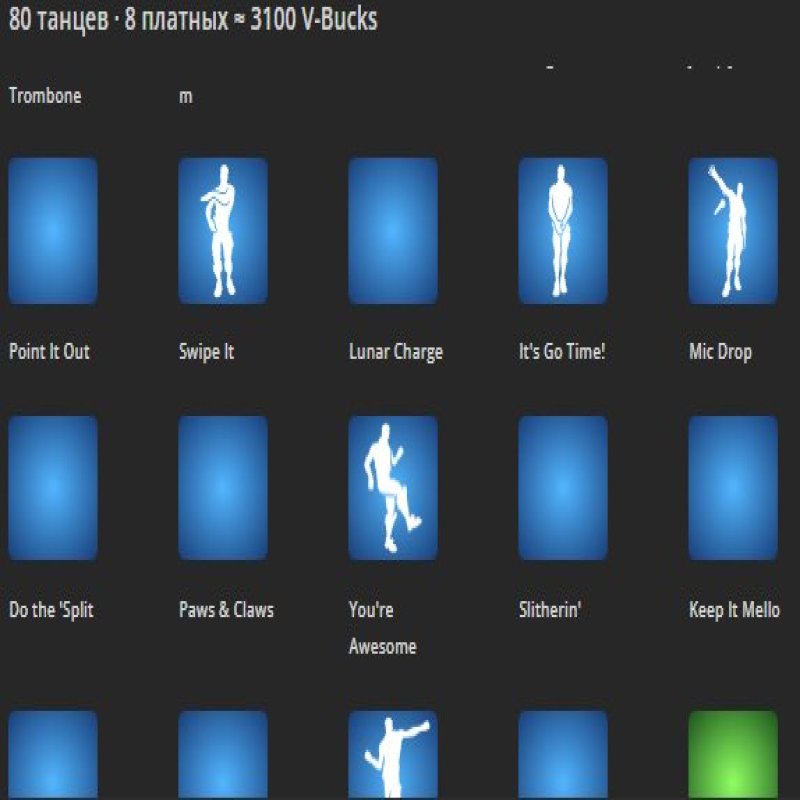This screenshot has width=800, height=800.
Task: Open the Keep It Mello emote tile
Action: [733, 489]
